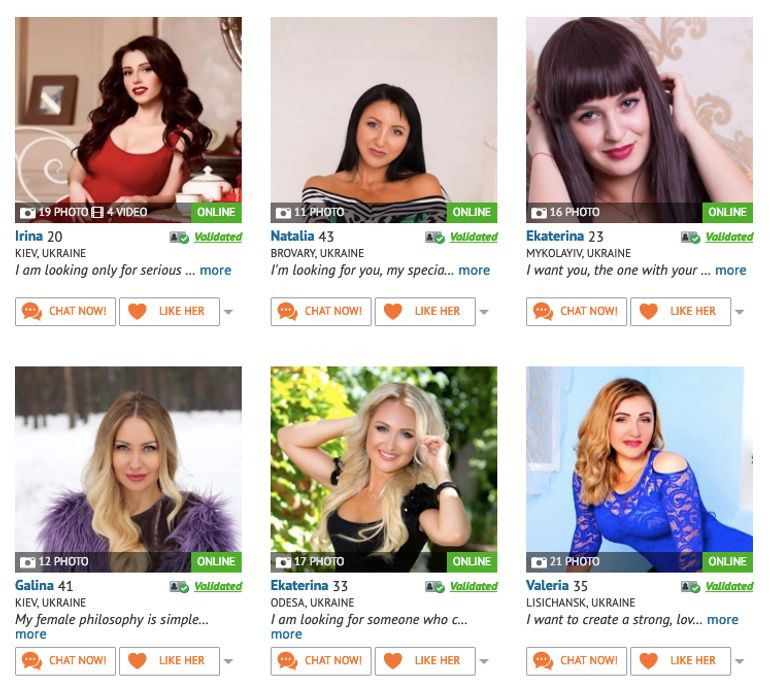Click the chat bubble icon in Natalia's Chat Now button
This screenshot has height=693, width=770.
[287, 311]
